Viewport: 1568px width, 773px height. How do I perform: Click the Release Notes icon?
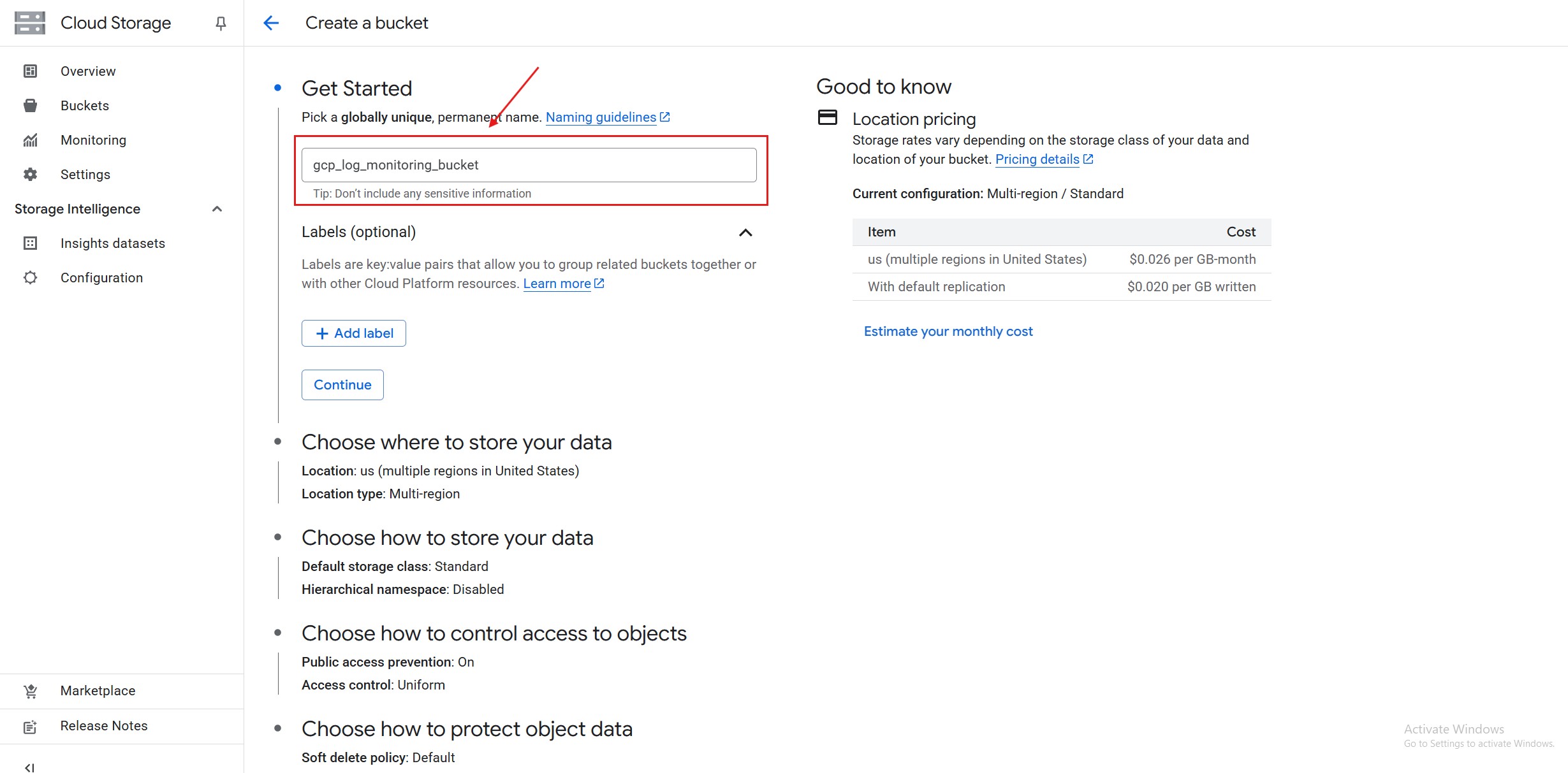pos(30,726)
